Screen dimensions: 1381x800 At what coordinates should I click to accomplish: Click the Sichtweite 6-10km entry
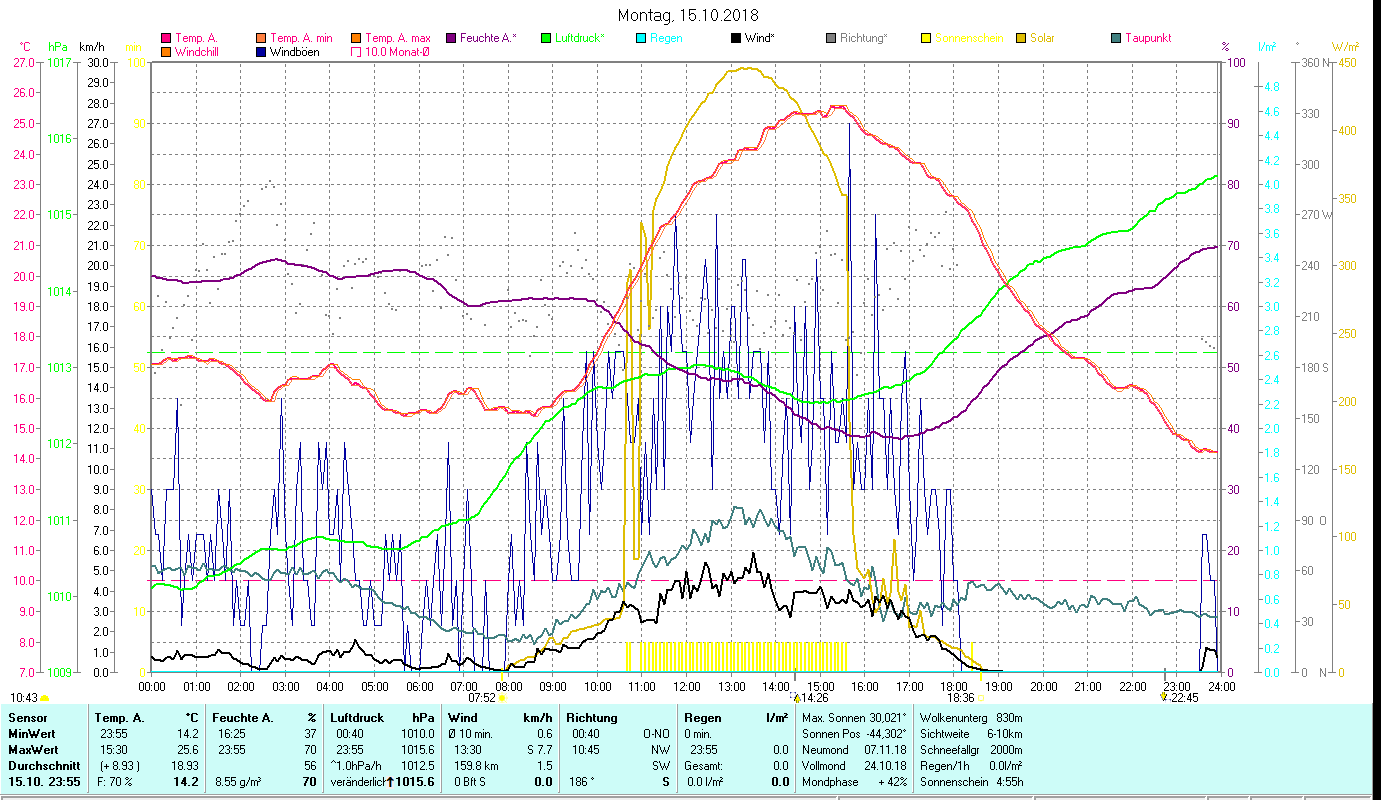coord(971,734)
